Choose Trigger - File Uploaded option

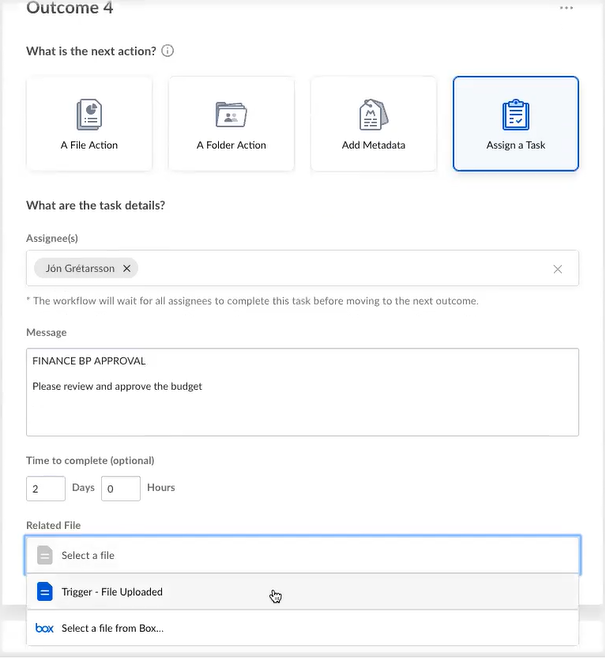[112, 592]
